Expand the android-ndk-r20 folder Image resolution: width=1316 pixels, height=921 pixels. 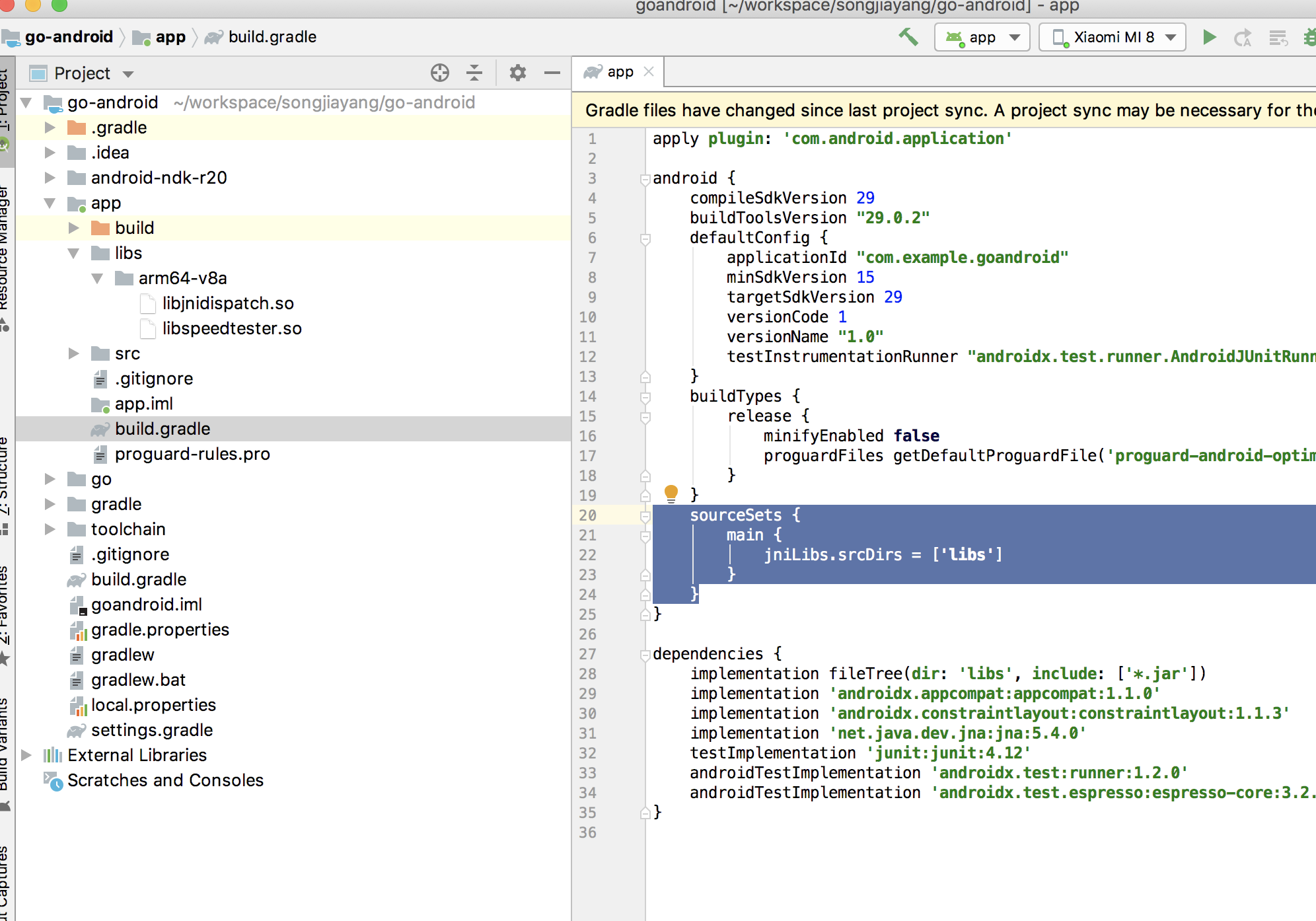[x=50, y=178]
